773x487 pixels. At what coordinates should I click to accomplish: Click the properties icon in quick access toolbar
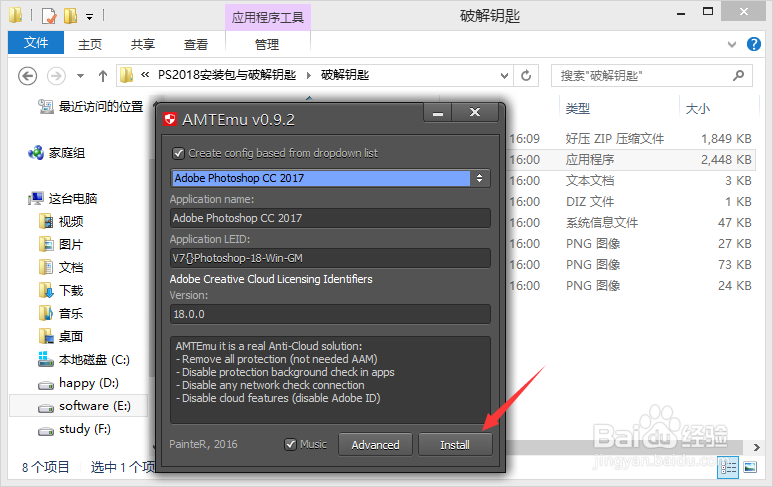pyautogui.click(x=49, y=16)
